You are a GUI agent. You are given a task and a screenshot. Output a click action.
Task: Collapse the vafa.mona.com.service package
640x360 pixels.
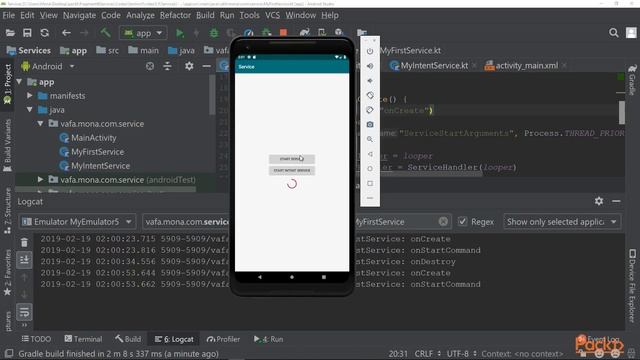(x=40, y=124)
